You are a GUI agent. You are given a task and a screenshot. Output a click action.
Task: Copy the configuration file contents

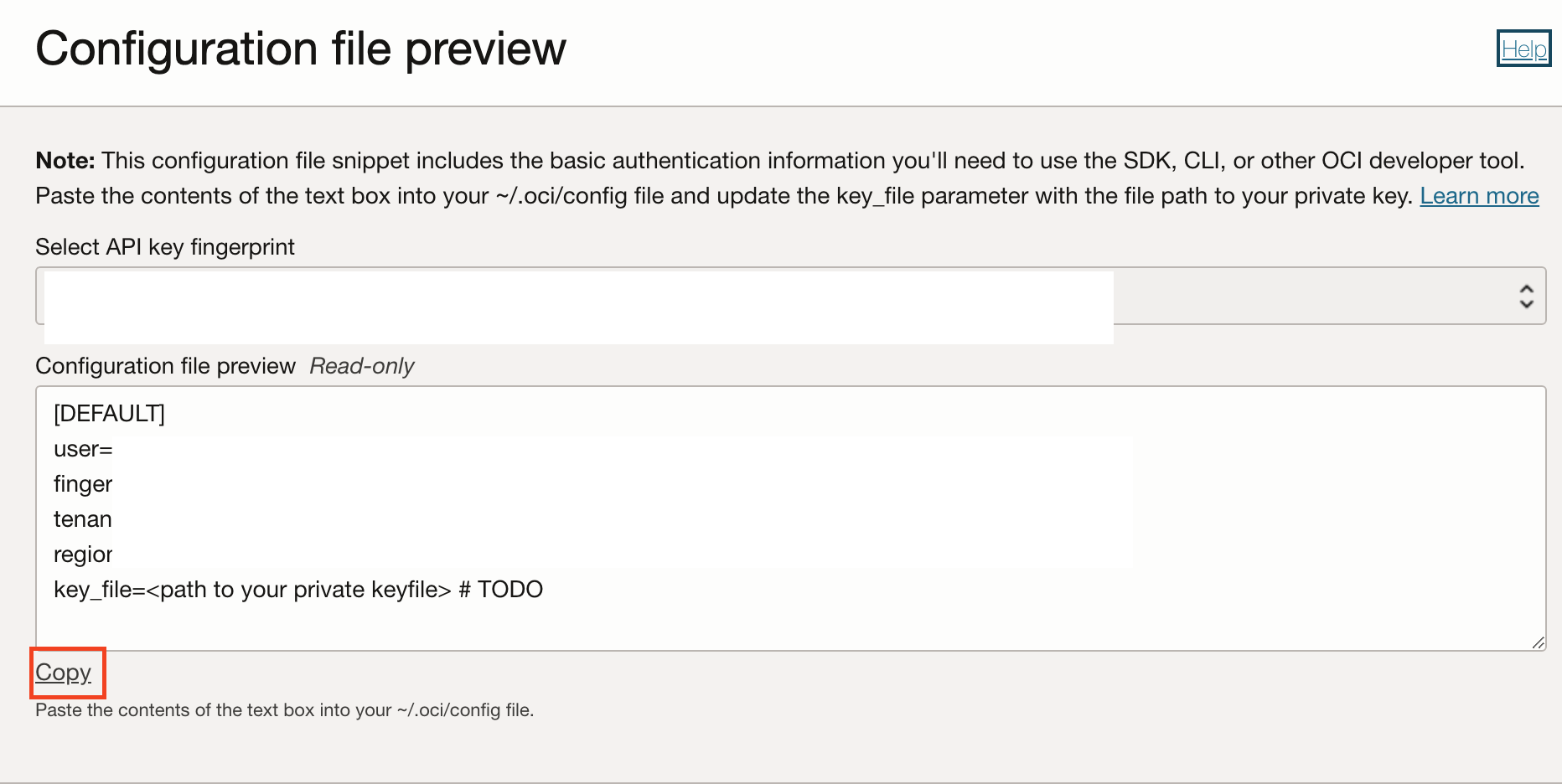pos(63,672)
